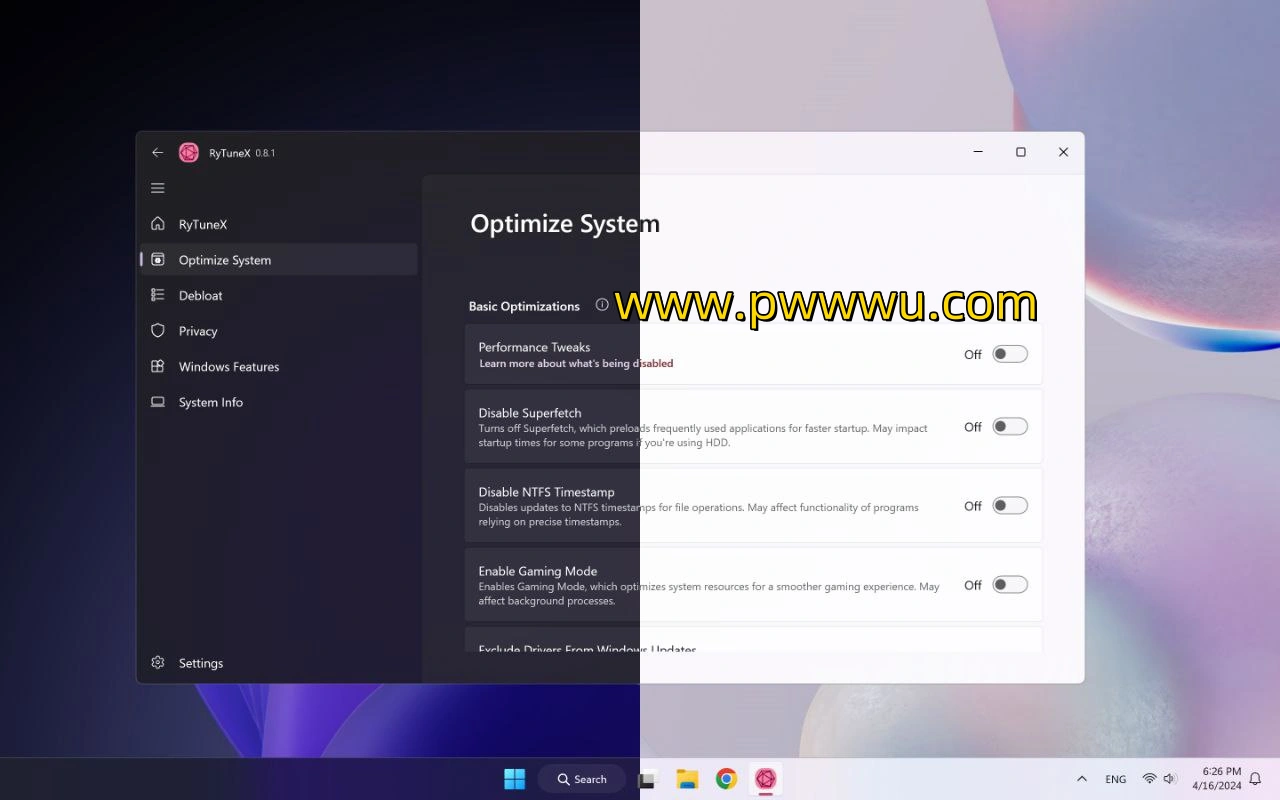Click the home icon beside RyTuneX
Viewport: 1280px width, 800px height.
click(x=157, y=224)
